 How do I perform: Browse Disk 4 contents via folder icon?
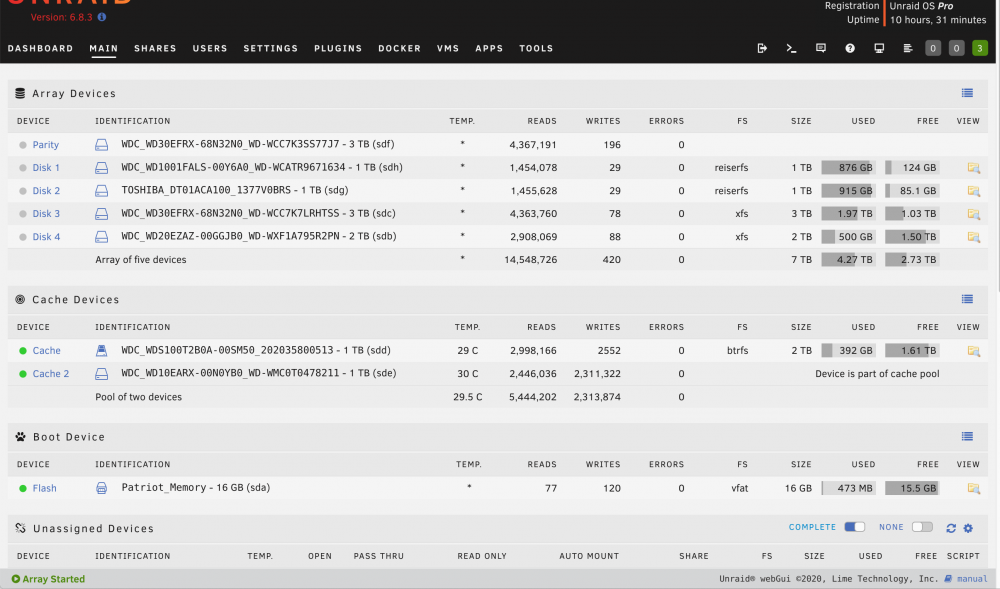point(973,236)
